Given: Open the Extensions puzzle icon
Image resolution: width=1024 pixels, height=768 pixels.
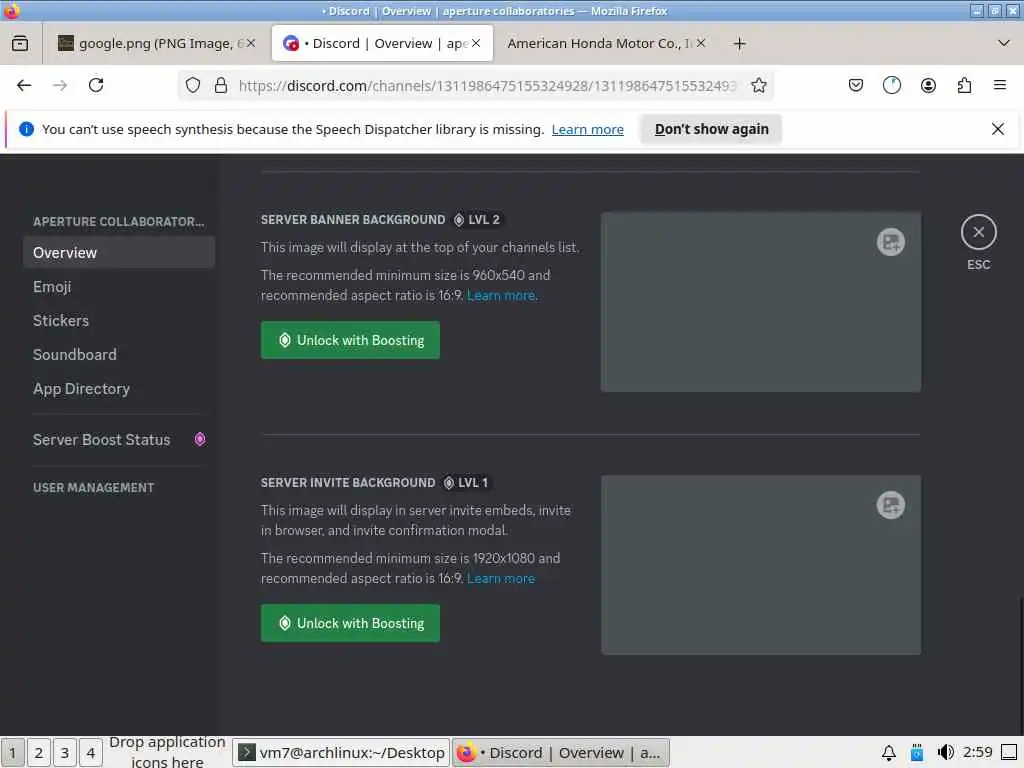Looking at the screenshot, I should click(x=964, y=86).
